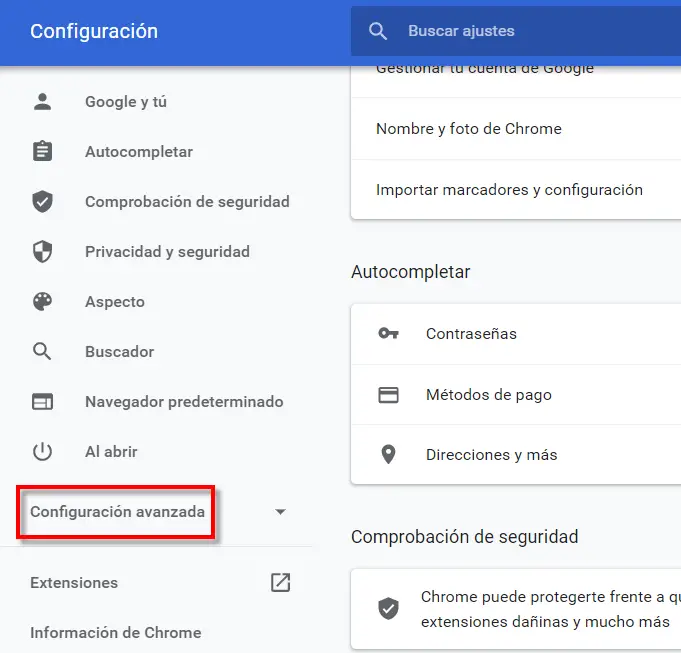Open Nombre y foto de Chrome
The height and width of the screenshot is (653, 681).
[x=468, y=129]
